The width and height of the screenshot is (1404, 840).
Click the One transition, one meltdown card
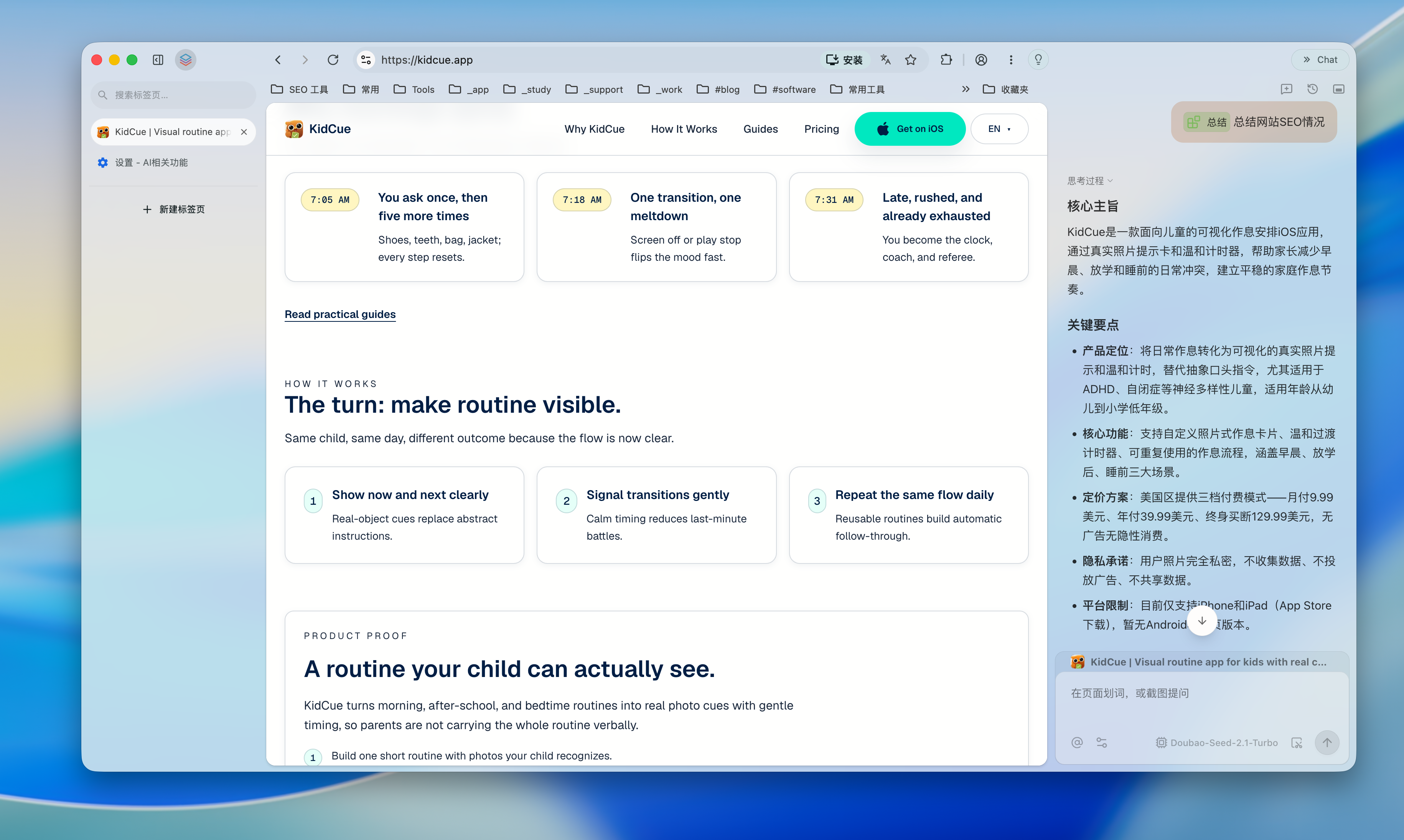[x=656, y=227]
